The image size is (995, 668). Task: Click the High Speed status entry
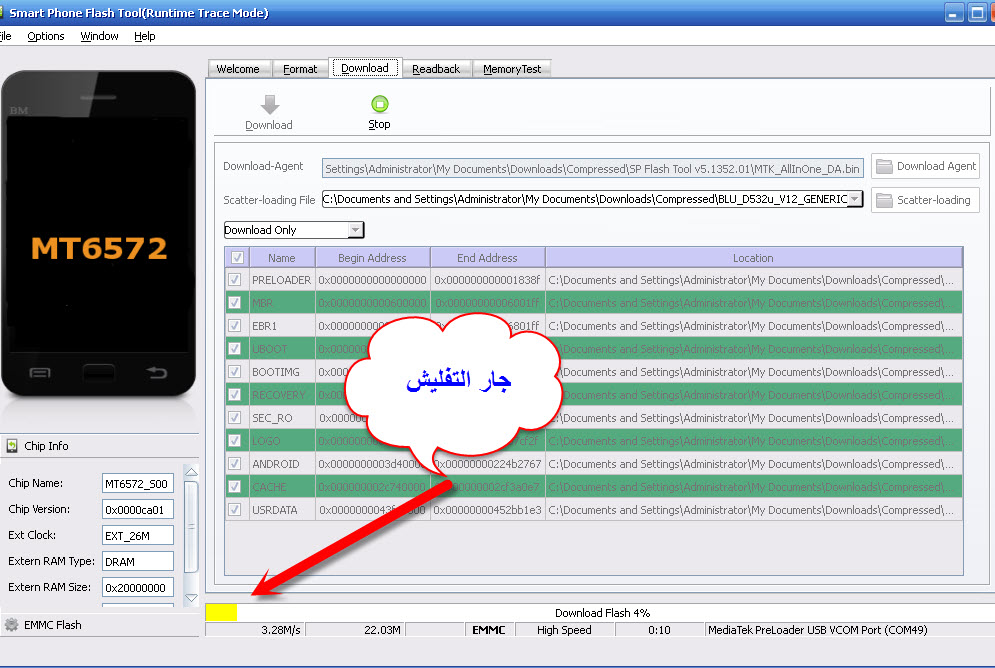(564, 630)
